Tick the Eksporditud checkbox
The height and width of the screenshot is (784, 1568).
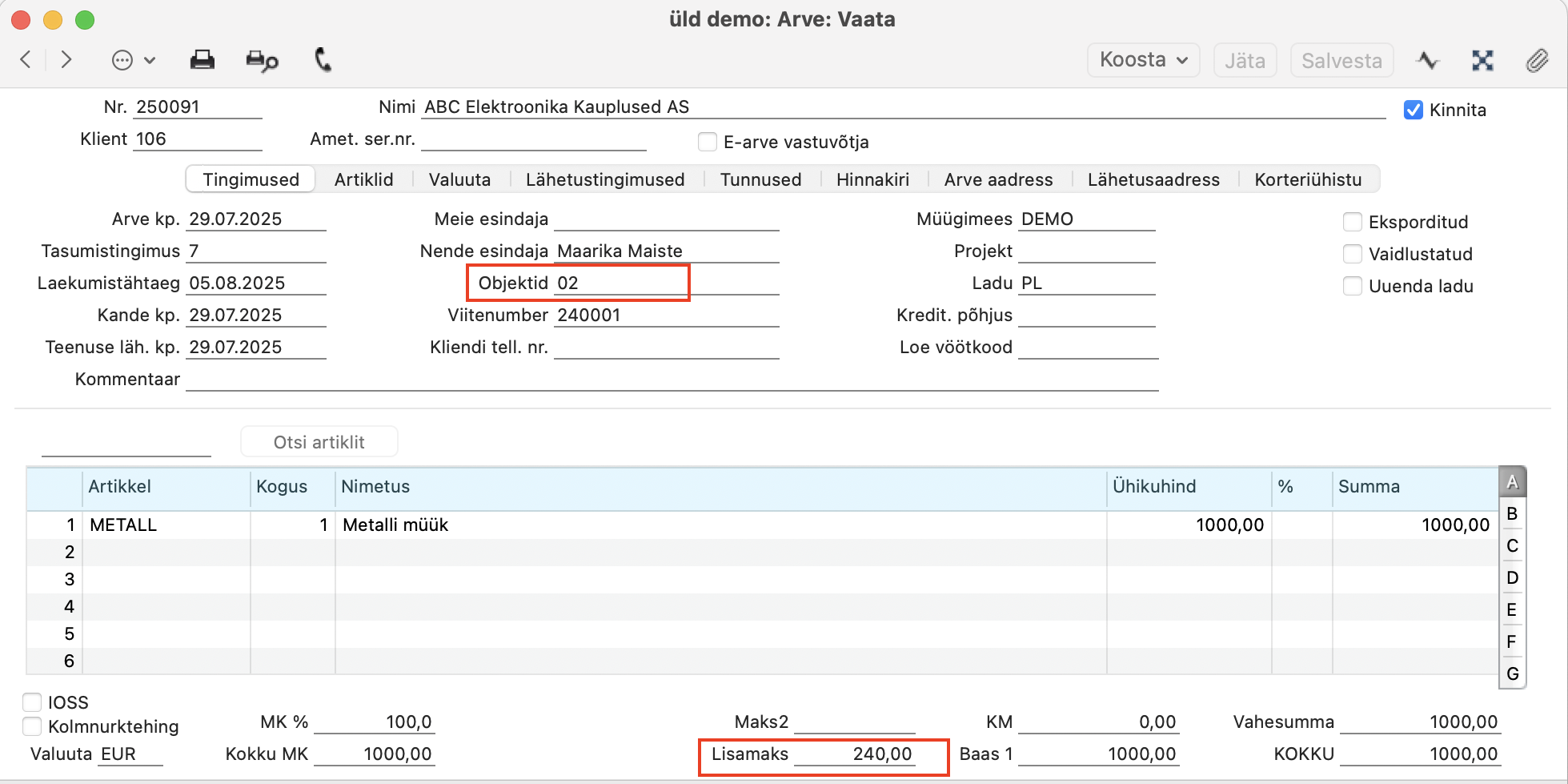(1353, 222)
